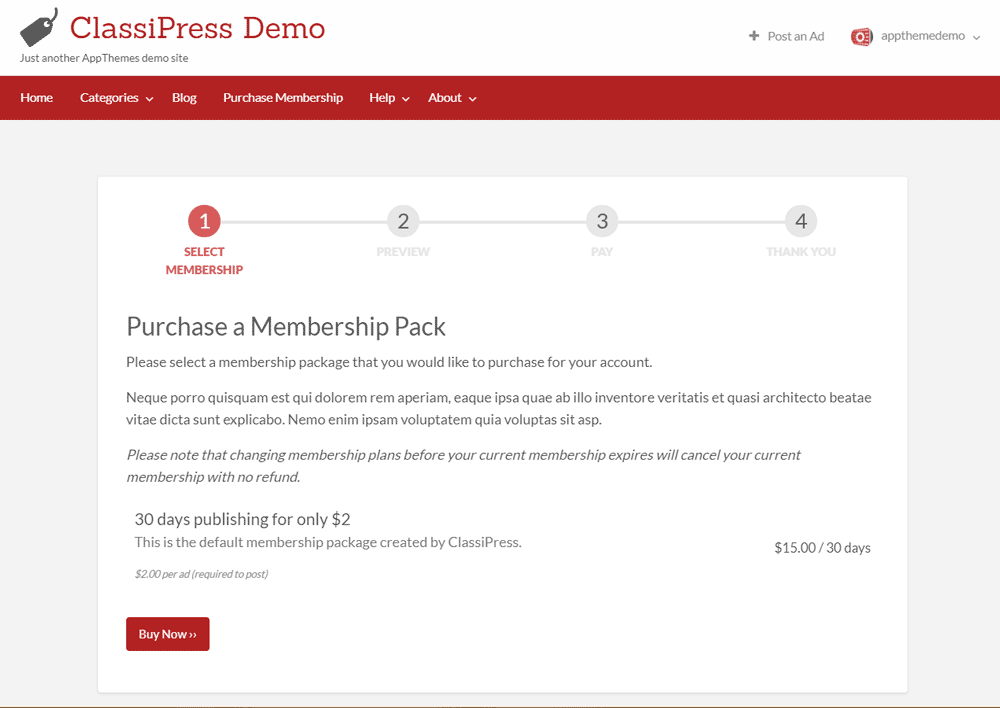Screen dimensions: 1000x708
Task: Select the THANK YOU step label
Action: [801, 252]
